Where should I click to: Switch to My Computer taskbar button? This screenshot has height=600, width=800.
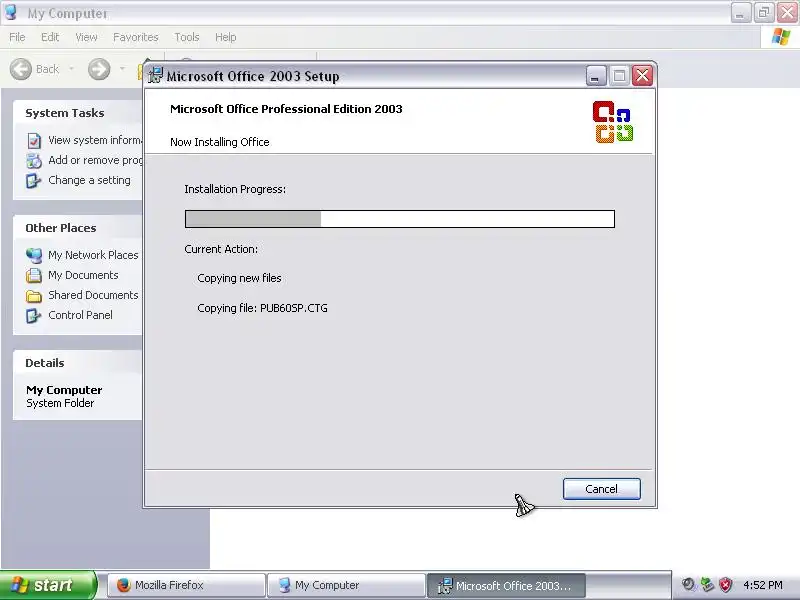tap(346, 585)
